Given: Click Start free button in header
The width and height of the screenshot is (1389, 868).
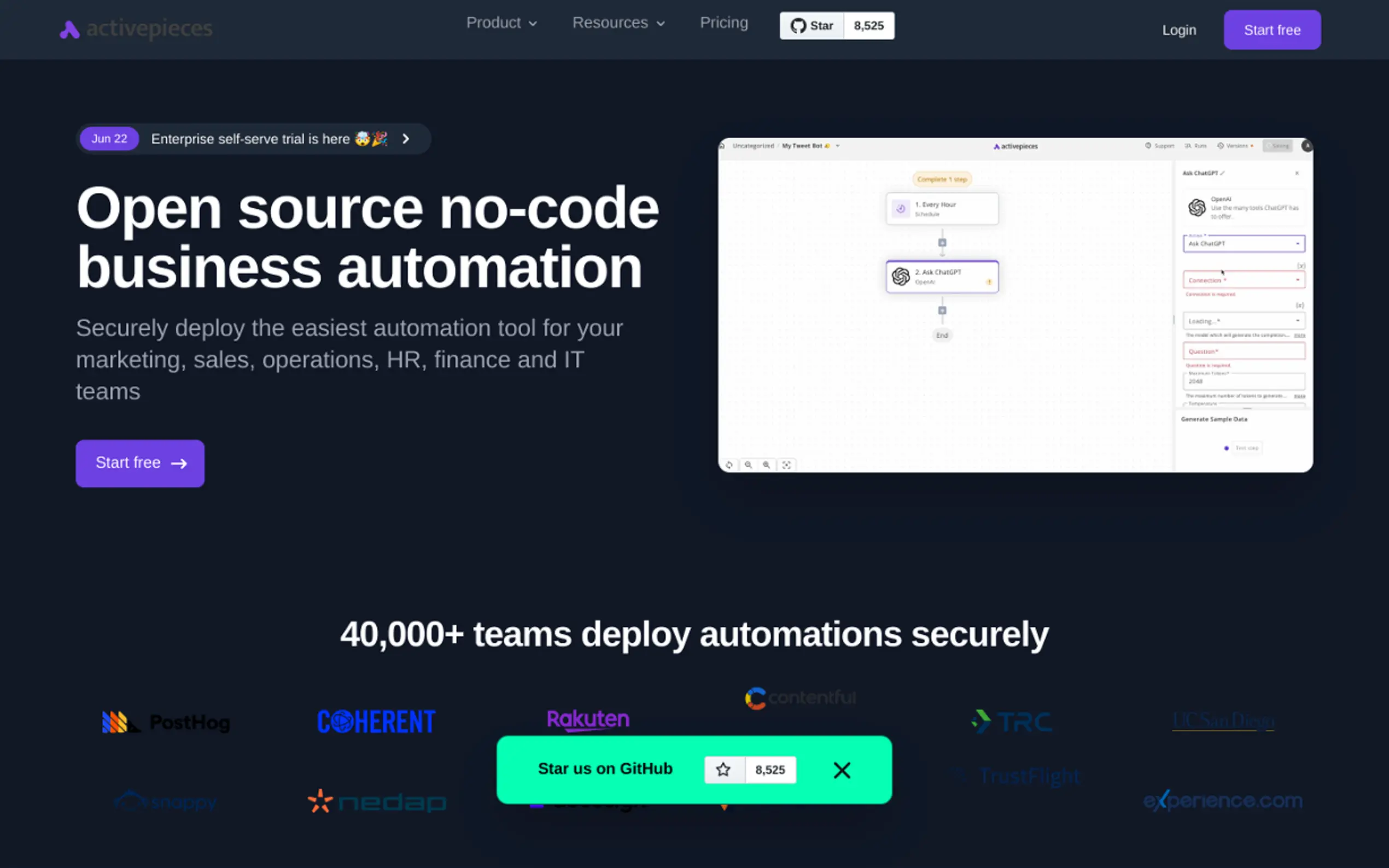Looking at the screenshot, I should tap(1272, 30).
